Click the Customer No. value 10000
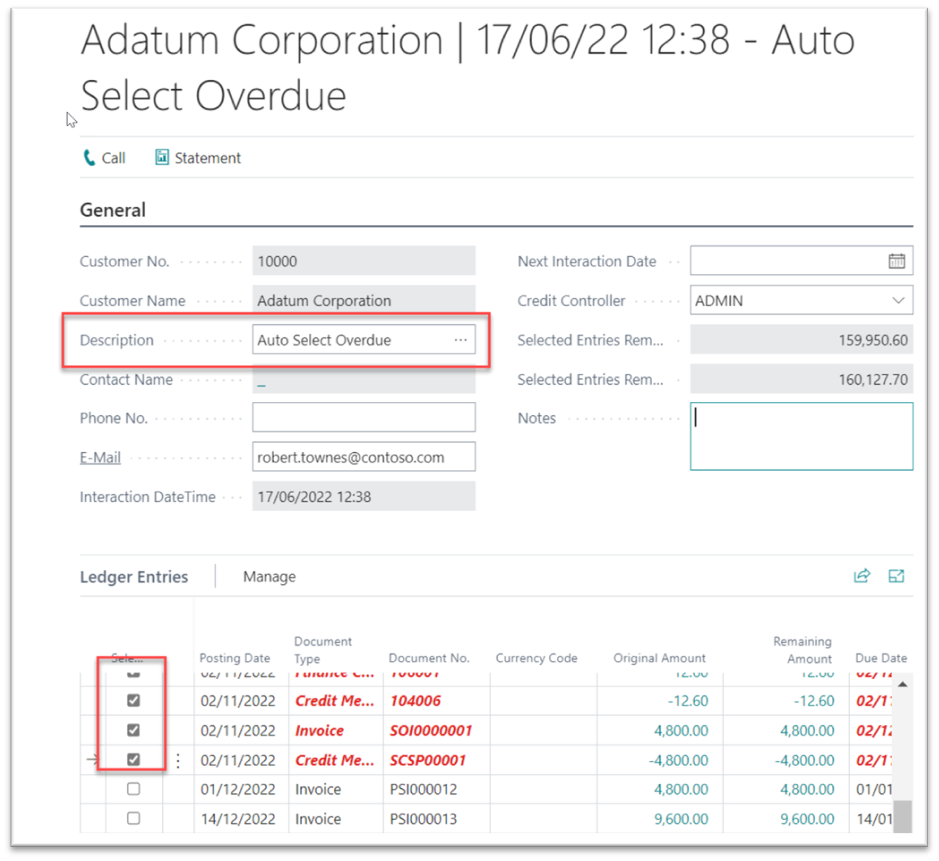Image resolution: width=939 pixels, height=861 pixels. click(x=364, y=261)
